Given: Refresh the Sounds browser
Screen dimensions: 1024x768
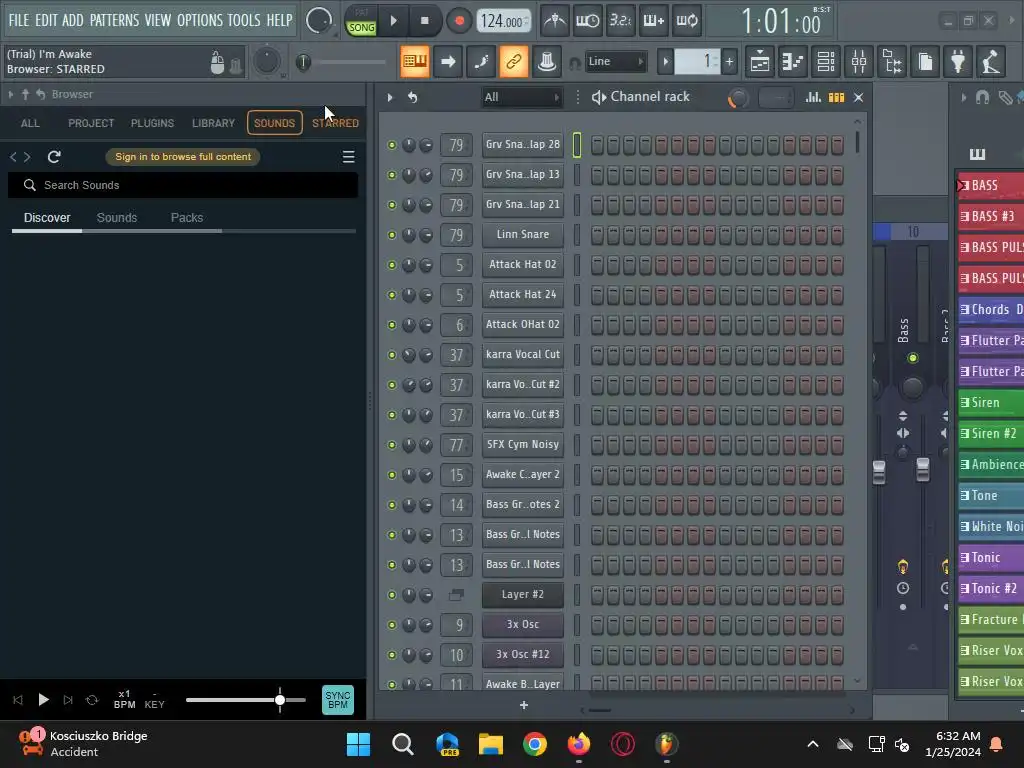Looking at the screenshot, I should pos(54,157).
